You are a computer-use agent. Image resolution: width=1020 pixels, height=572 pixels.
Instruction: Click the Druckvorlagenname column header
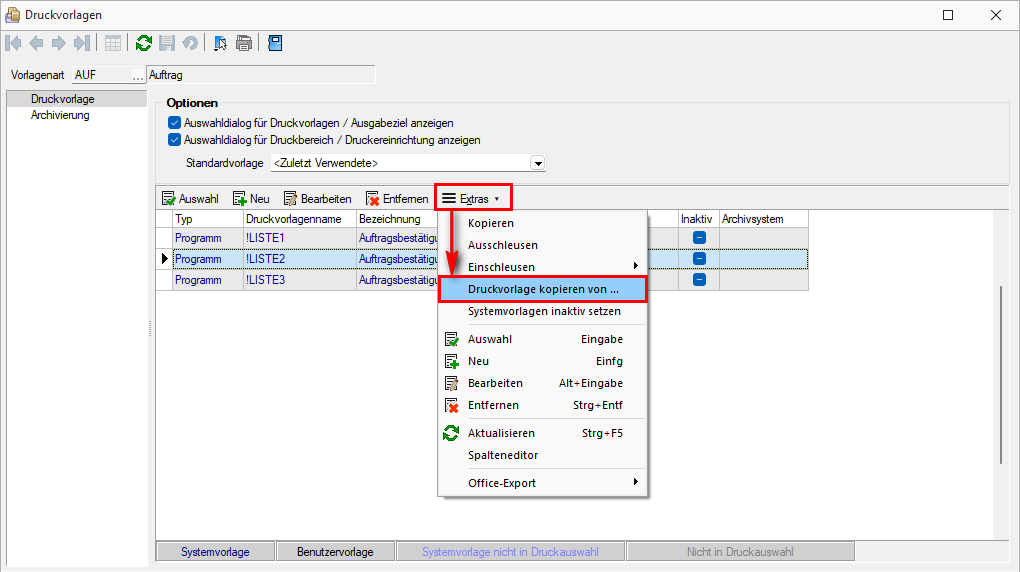tap(300, 219)
